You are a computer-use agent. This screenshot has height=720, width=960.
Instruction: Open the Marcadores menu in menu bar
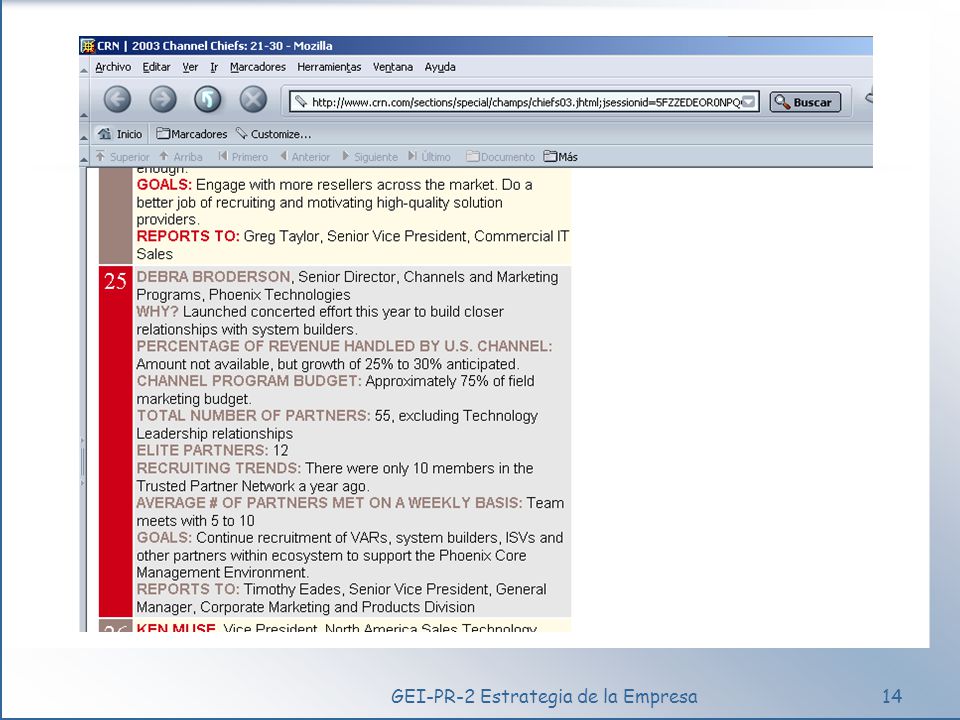(x=258, y=67)
